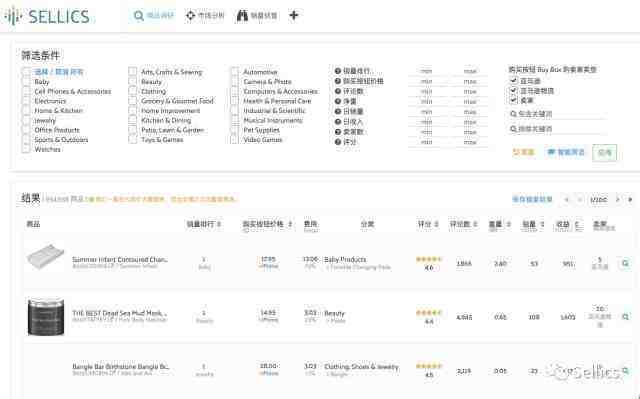Check the Home & Kitchen category
This screenshot has width=640, height=399.
(26, 111)
